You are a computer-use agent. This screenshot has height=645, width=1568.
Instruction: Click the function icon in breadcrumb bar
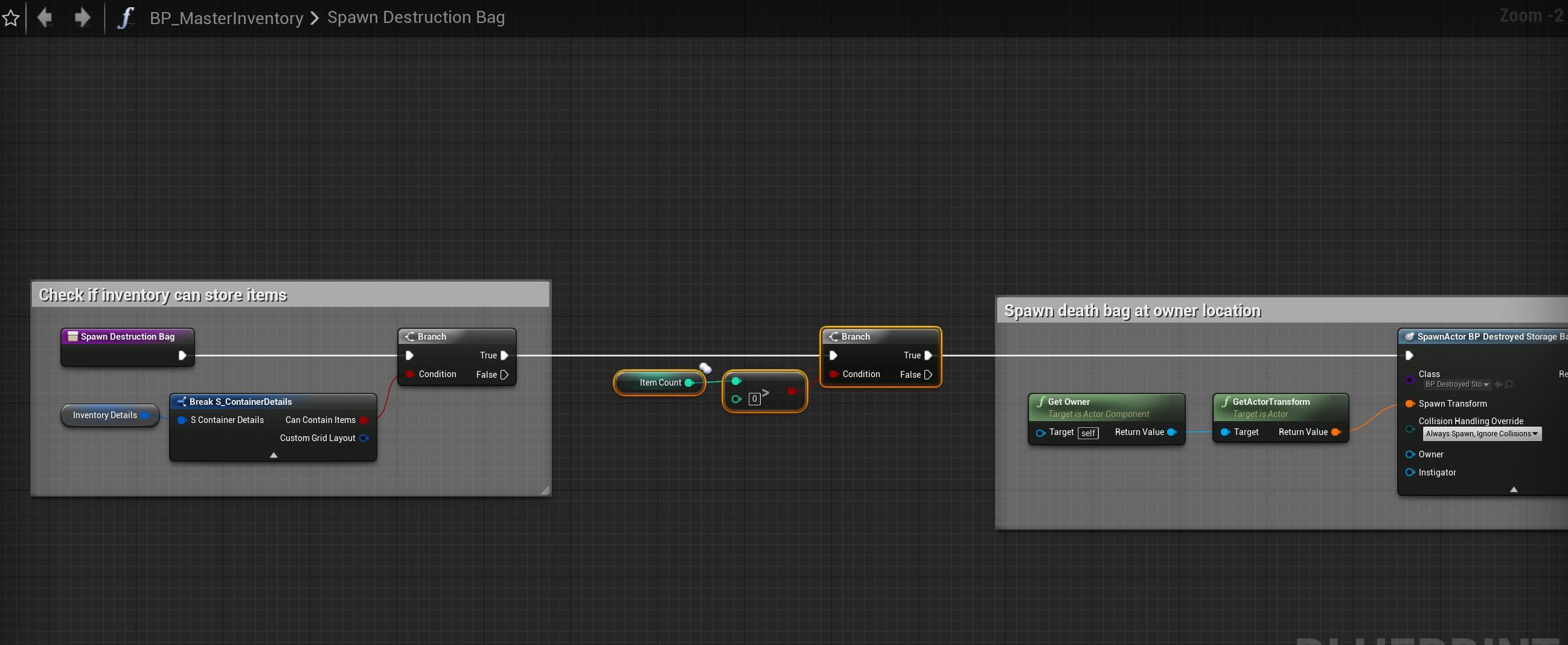126,17
